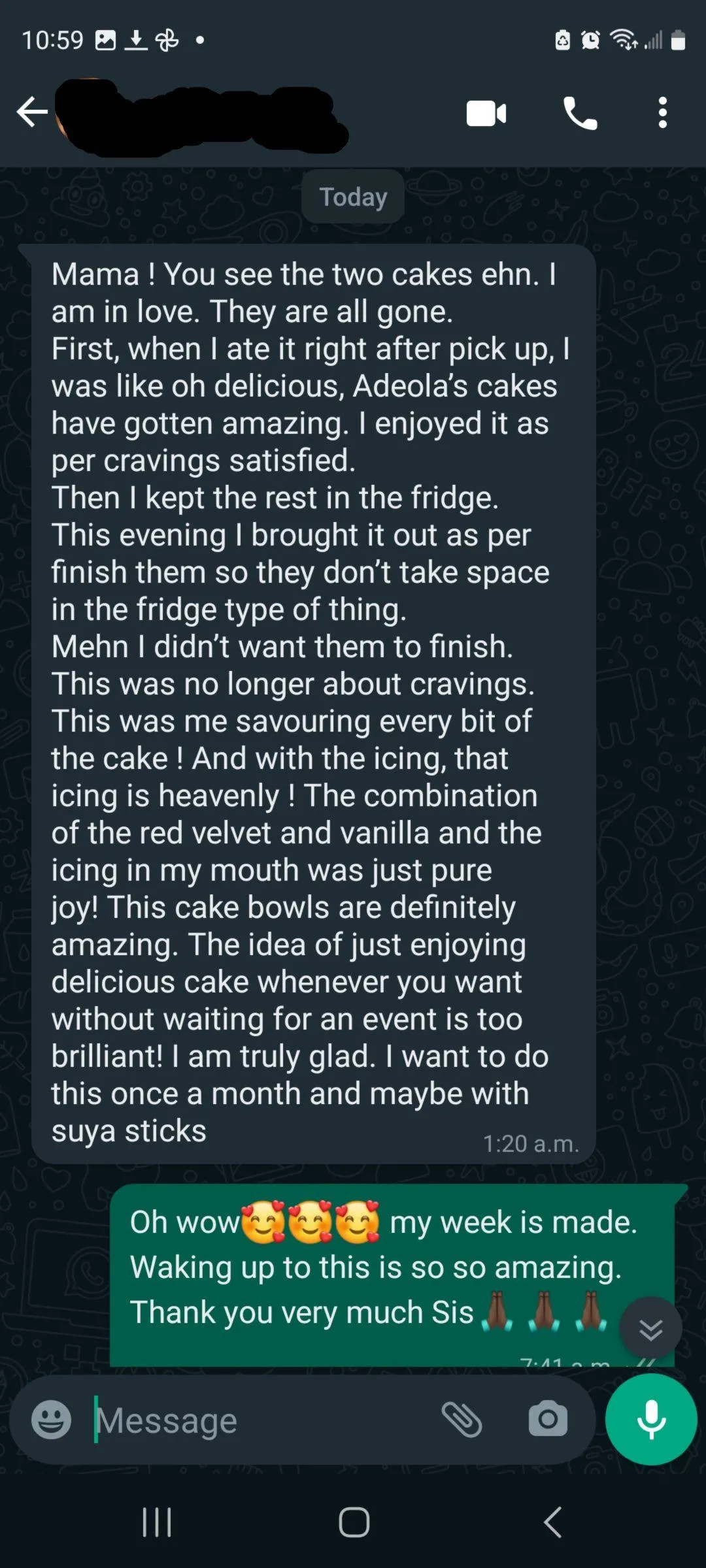This screenshot has width=706, height=1568.
Task: Select the long cake review message bubble
Action: coord(314,704)
